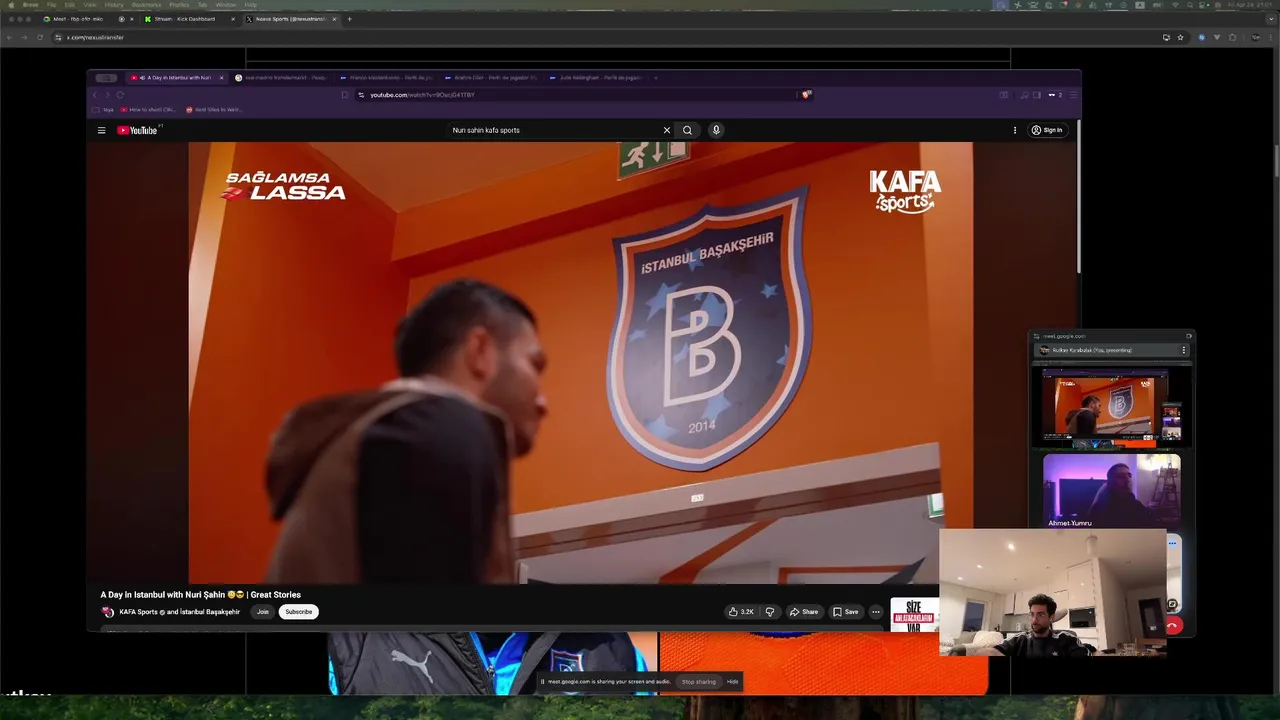The width and height of the screenshot is (1280, 720).
Task: Open the Bookmarks menu in macOS menu bar
Action: click(x=146, y=5)
